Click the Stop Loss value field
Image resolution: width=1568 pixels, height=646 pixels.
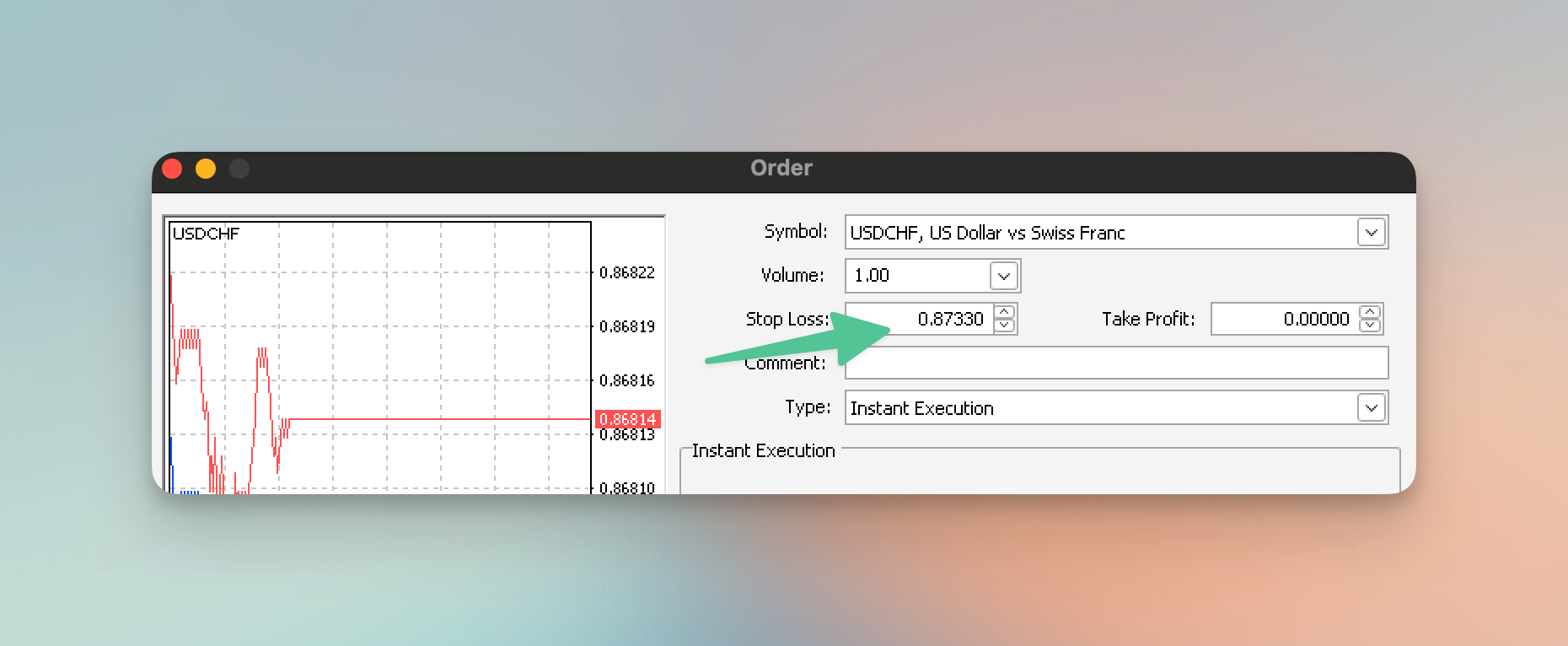click(920, 319)
